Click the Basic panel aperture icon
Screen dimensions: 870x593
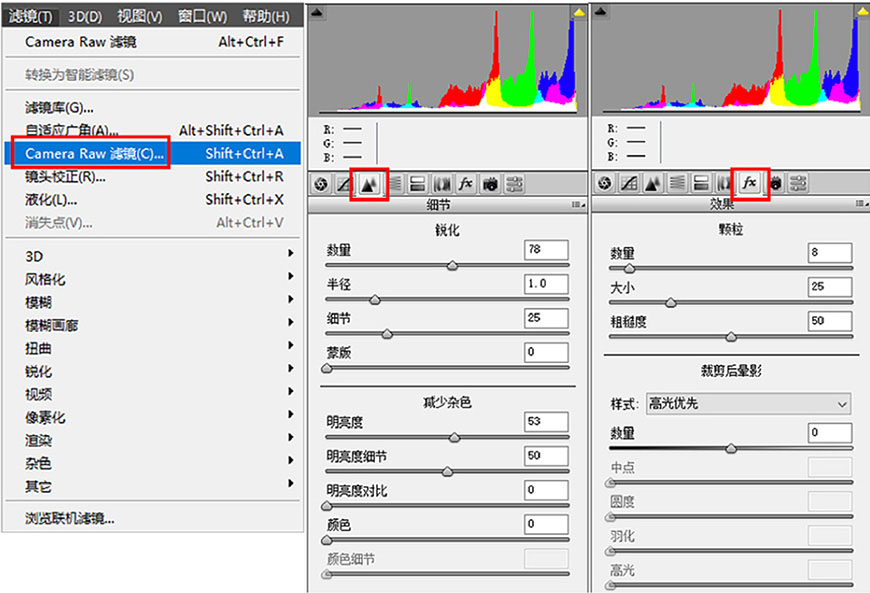click(320, 184)
